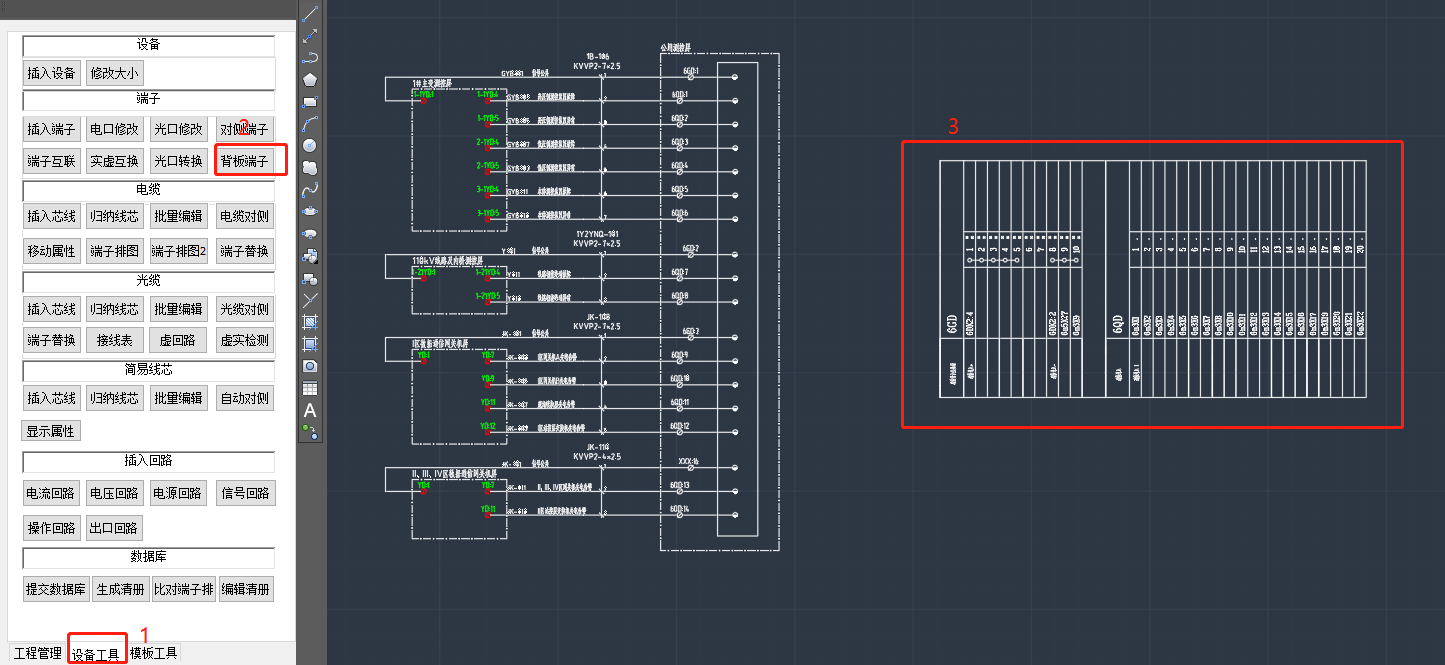Open the 模板工具 tab
1445x665 pixels.
click(153, 653)
